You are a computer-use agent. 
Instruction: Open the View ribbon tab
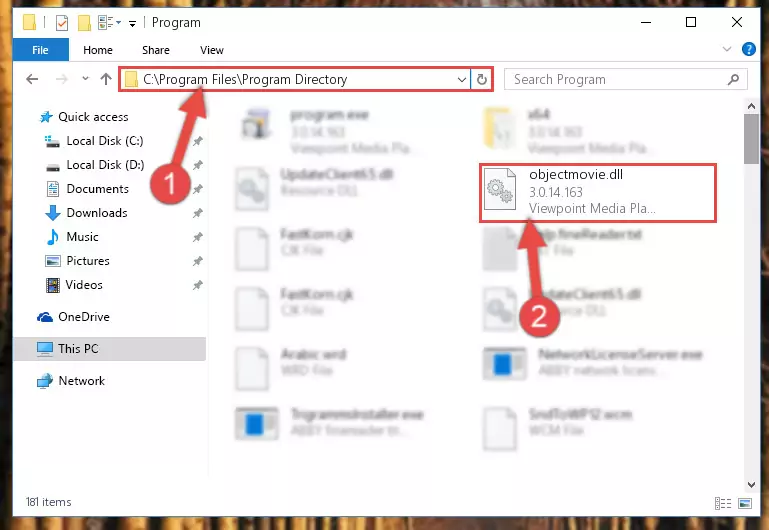212,50
